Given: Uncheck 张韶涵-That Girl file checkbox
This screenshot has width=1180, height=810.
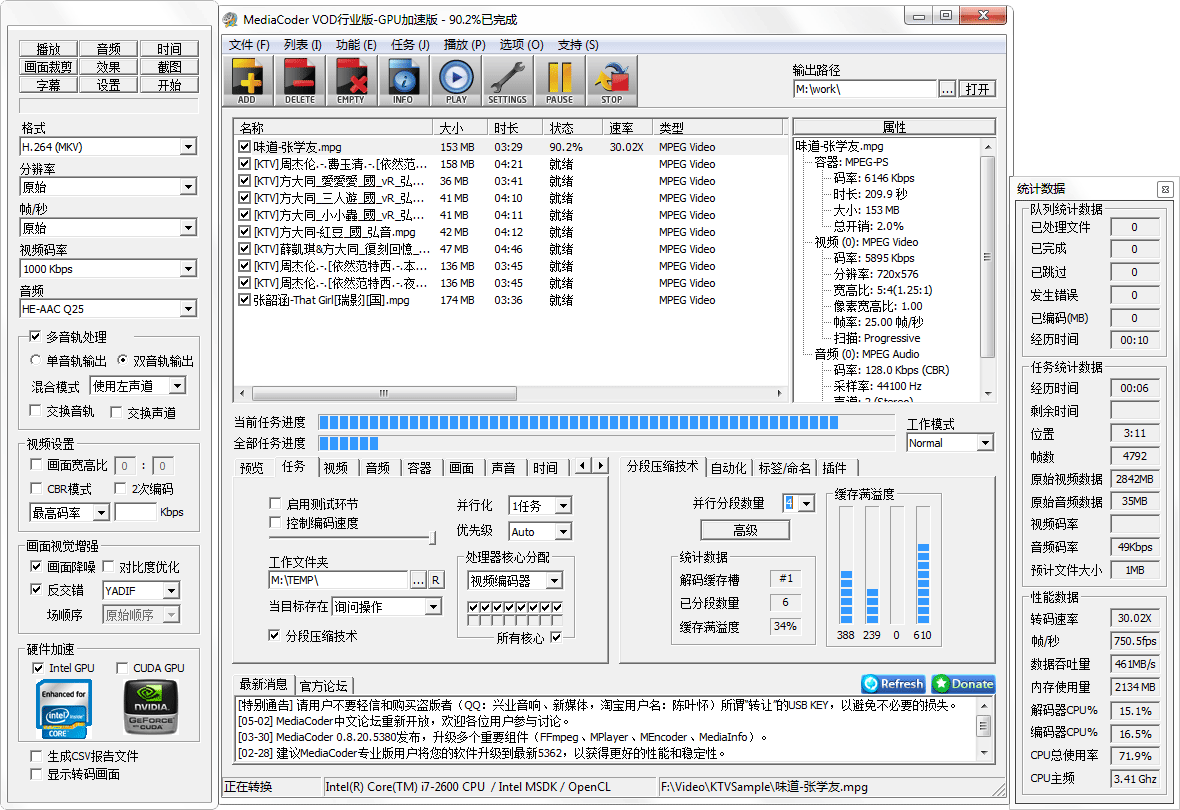Looking at the screenshot, I should tap(245, 300).
